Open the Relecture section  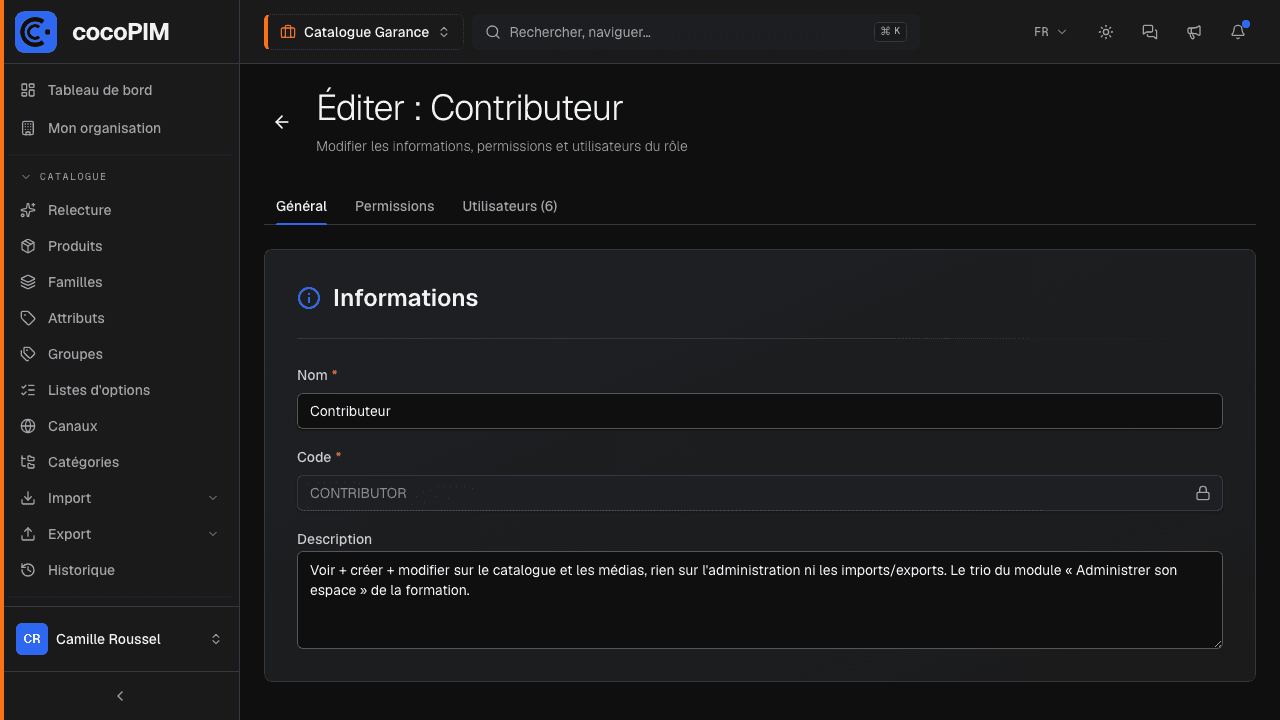point(120,210)
